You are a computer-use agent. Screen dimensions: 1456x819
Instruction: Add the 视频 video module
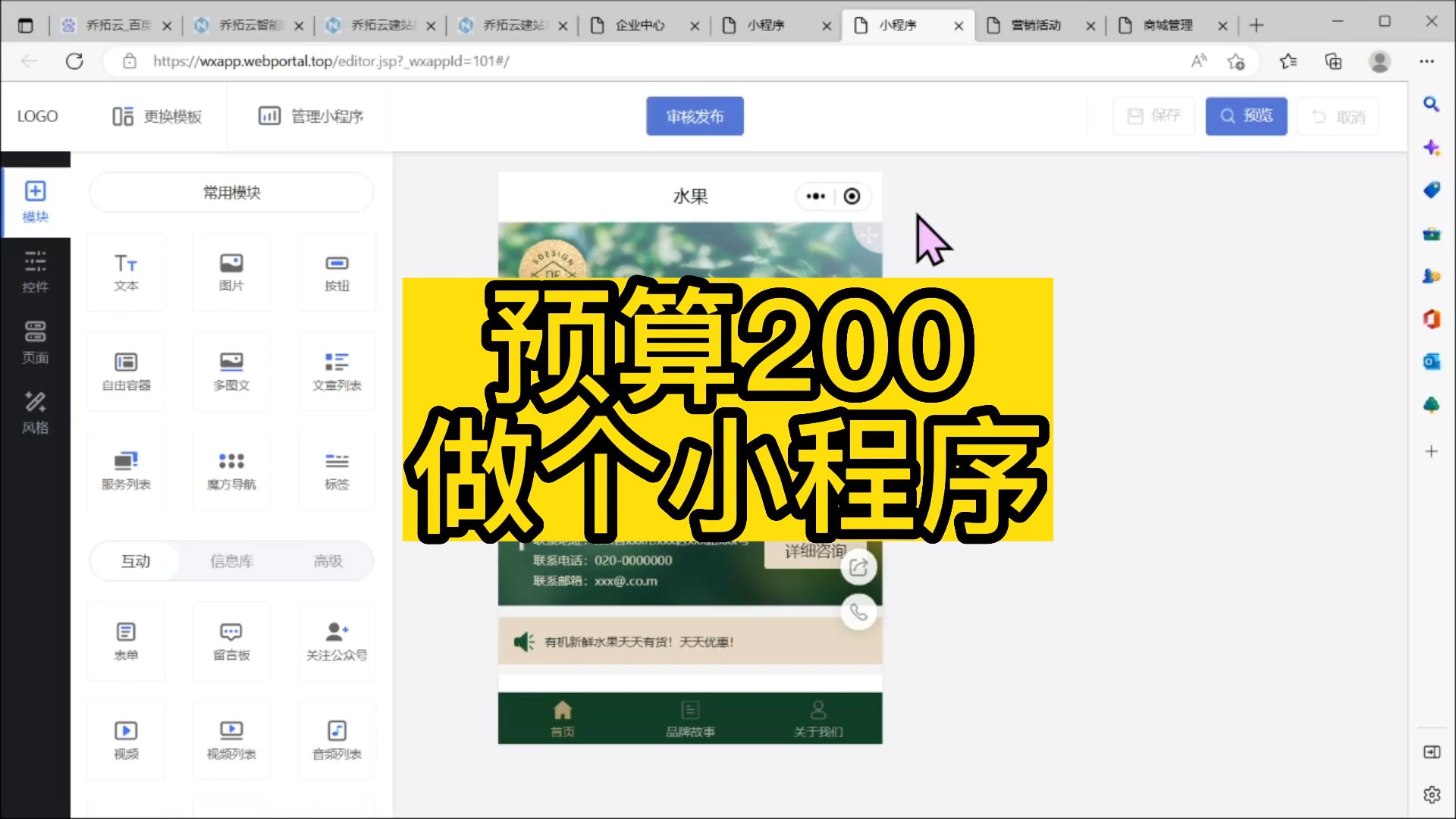click(x=126, y=739)
